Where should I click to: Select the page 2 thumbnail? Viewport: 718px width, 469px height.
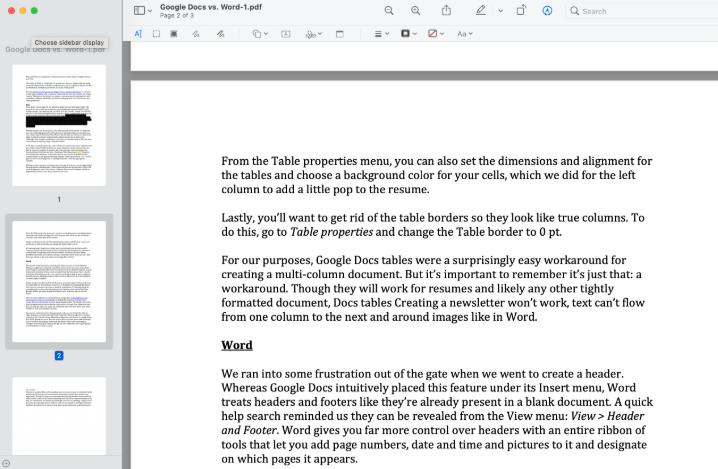point(59,281)
